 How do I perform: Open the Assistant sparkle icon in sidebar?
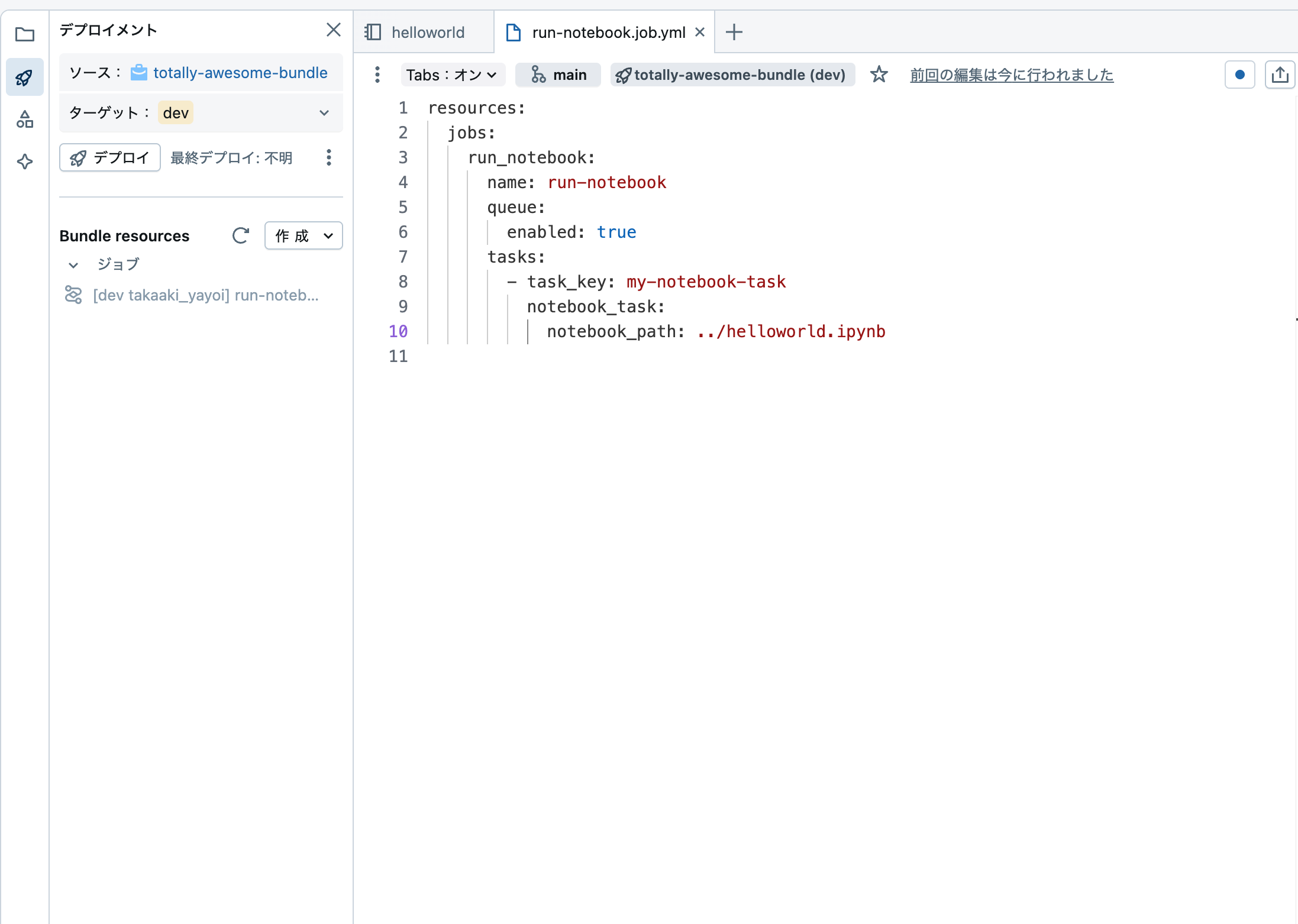tap(24, 161)
